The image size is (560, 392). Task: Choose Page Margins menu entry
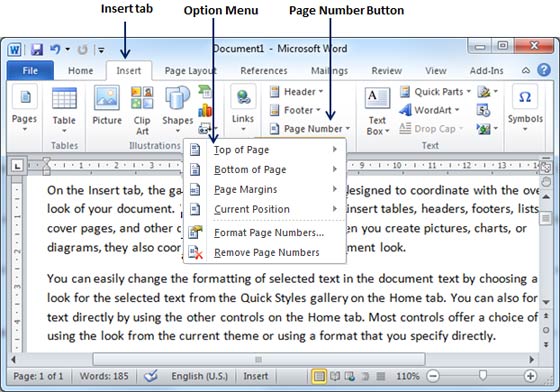(x=265, y=189)
